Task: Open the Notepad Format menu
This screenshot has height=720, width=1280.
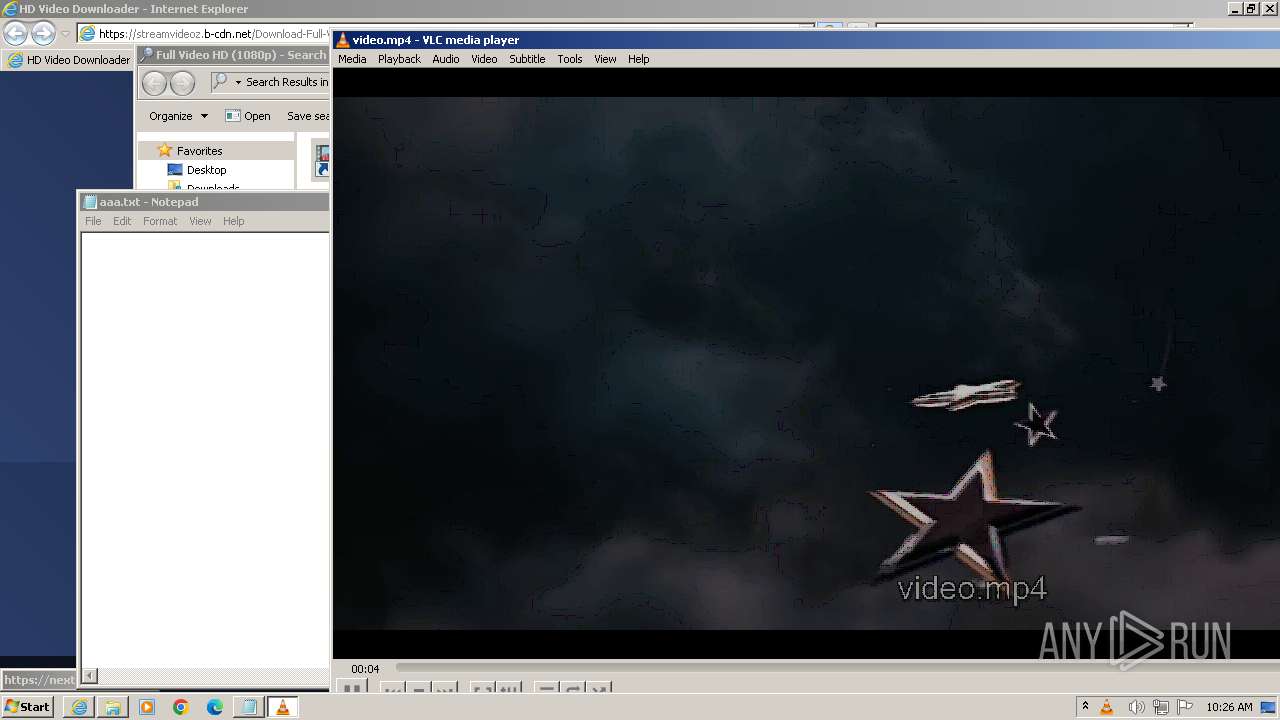Action: (160, 221)
